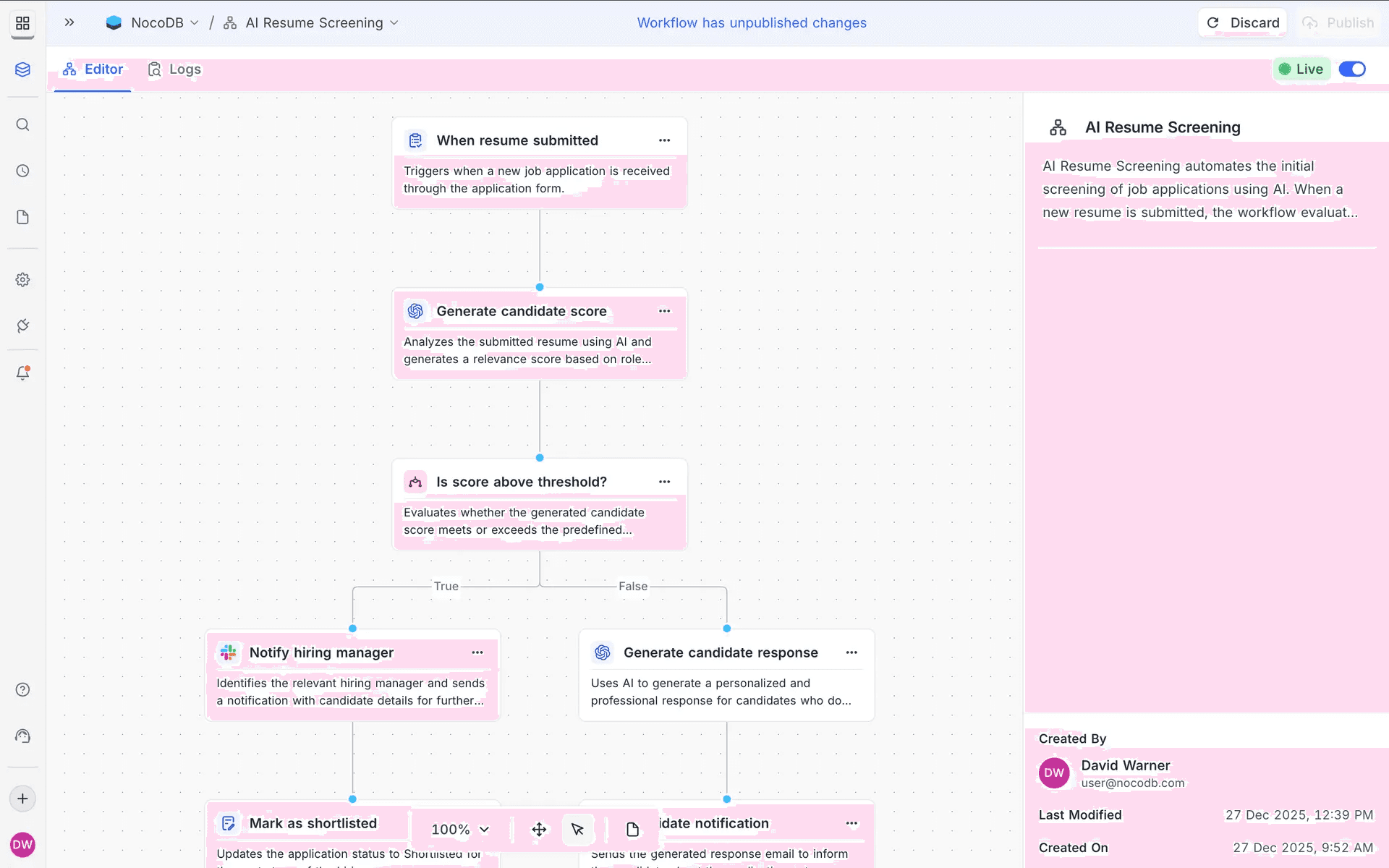Click the Slack icon on Notify hiring manager node
Viewport: 1389px width, 868px height.
point(229,652)
